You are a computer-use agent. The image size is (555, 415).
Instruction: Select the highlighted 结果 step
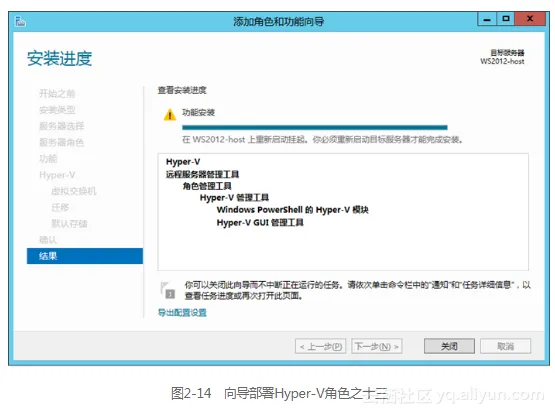(85, 256)
